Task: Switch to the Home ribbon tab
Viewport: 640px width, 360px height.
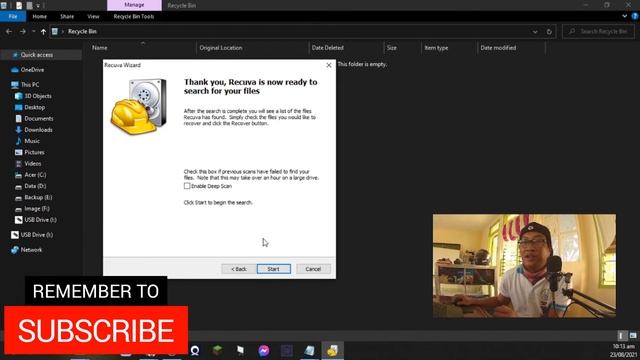Action: point(40,16)
